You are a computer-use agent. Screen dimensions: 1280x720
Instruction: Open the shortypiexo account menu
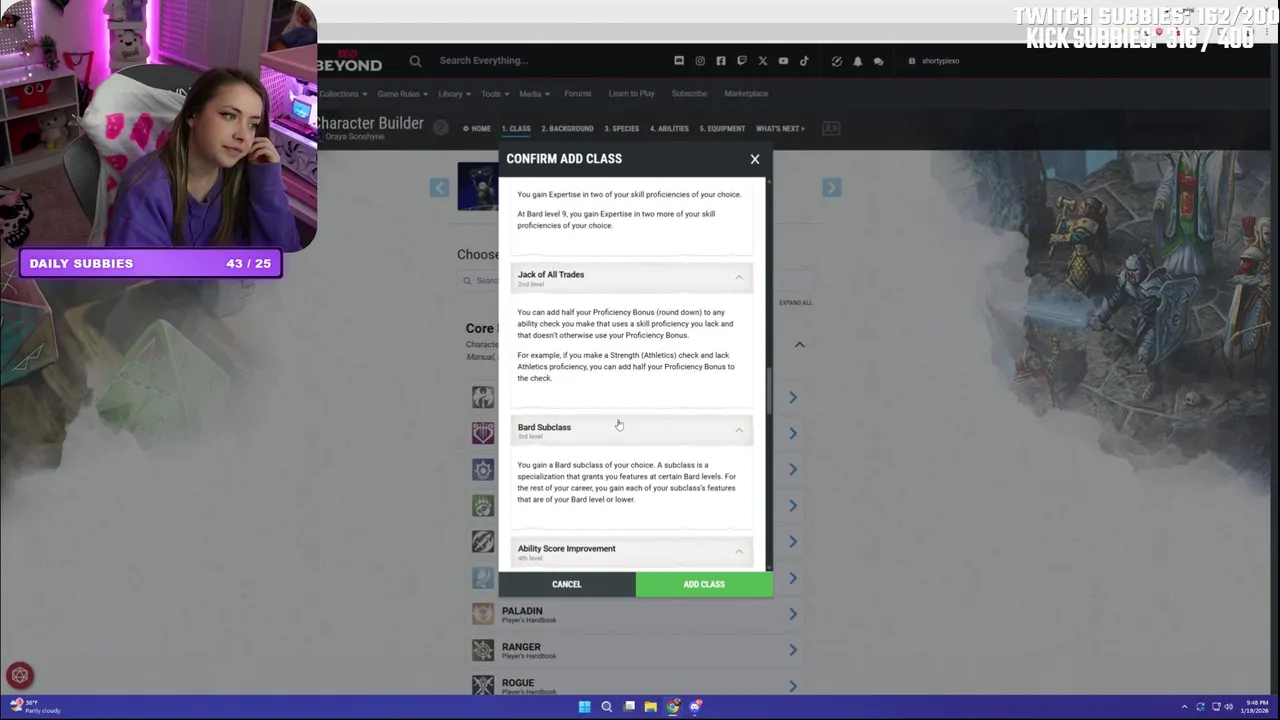(x=934, y=61)
